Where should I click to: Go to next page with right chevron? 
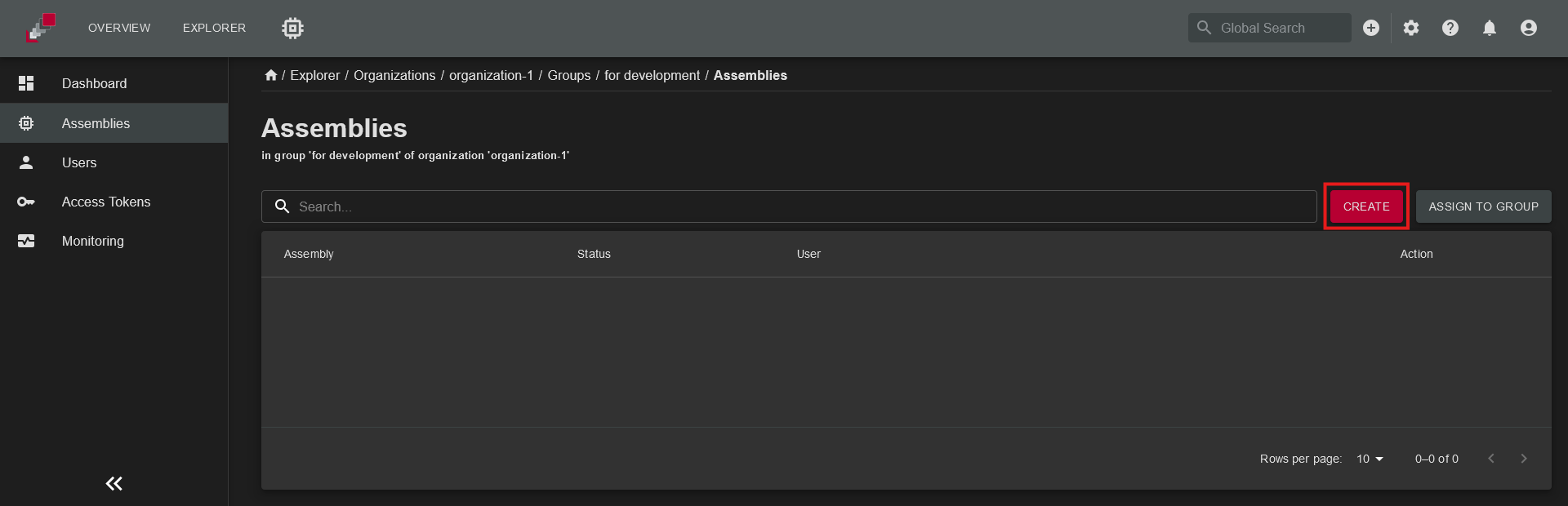click(1524, 459)
